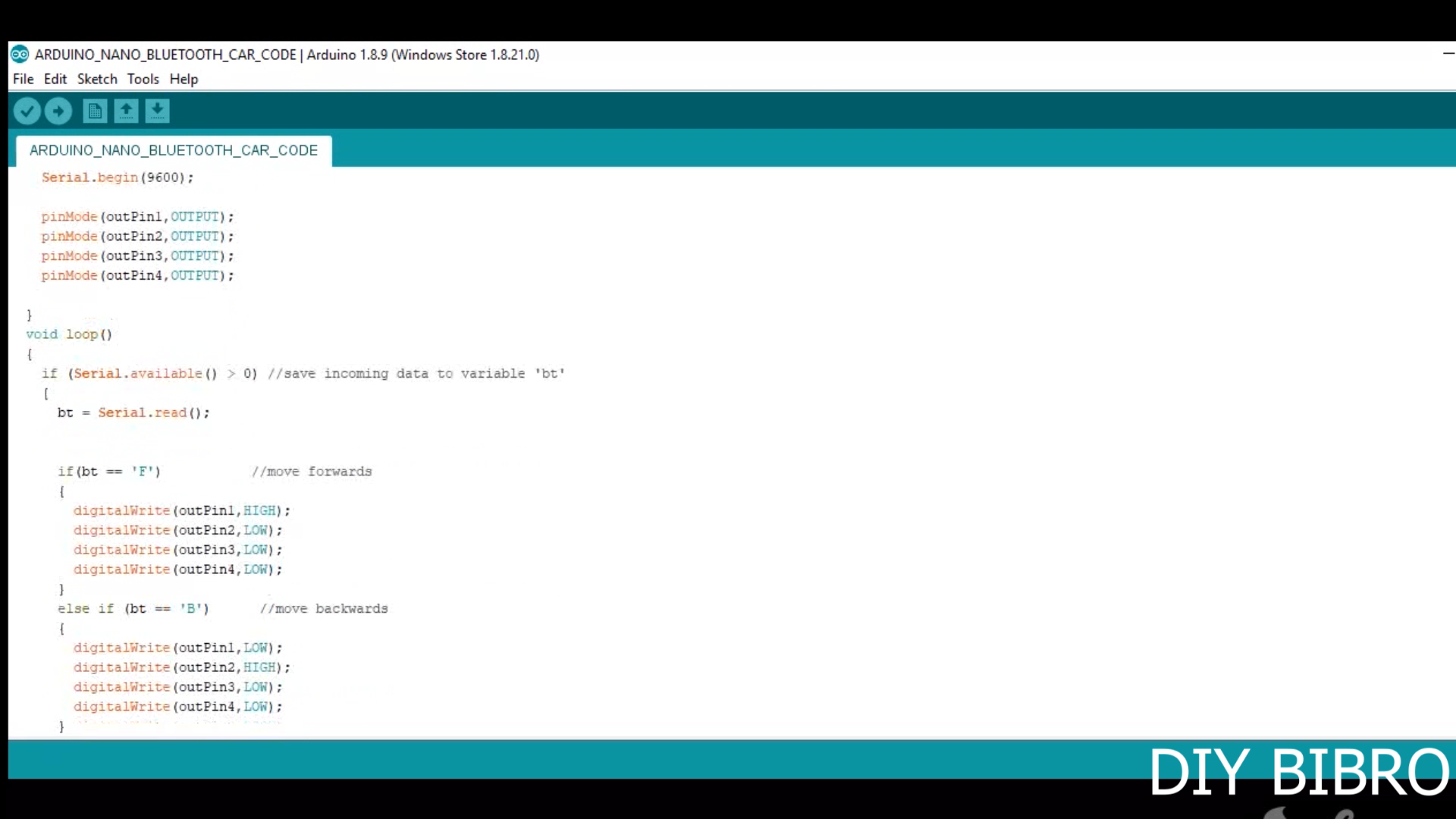Click the Upload arrow toolbar button
Screen dimensions: 1456x819
point(58,111)
